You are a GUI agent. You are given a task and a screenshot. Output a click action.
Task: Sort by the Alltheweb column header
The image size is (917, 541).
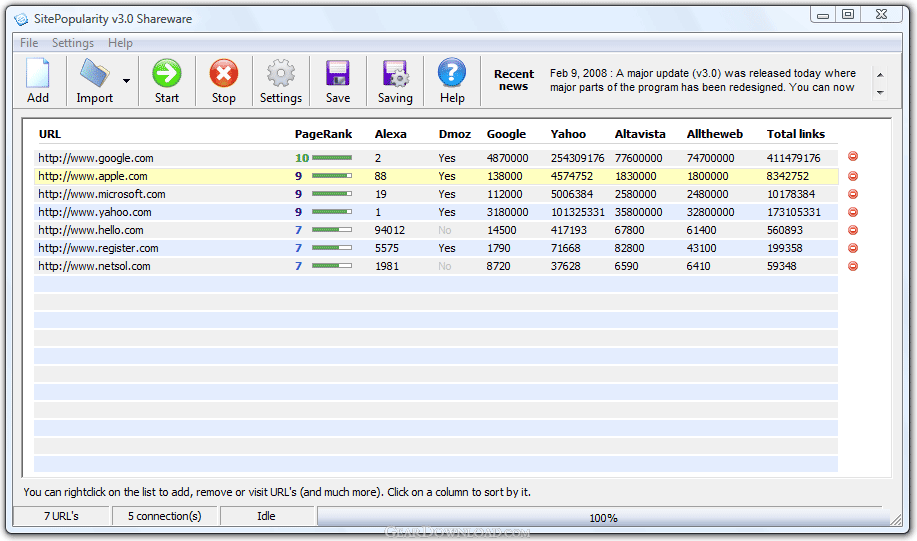tap(715, 134)
